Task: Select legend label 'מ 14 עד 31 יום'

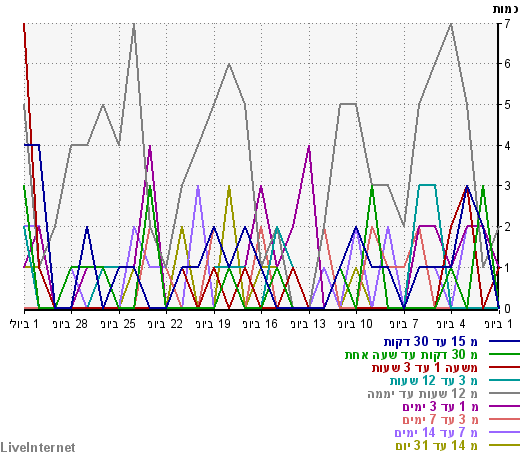Action: click(437, 446)
